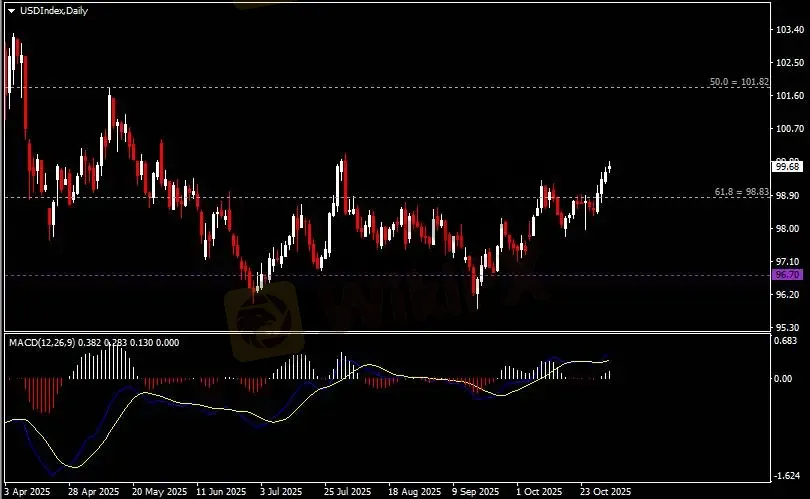
Task: Click price axis value 100.70
Action: click(790, 129)
